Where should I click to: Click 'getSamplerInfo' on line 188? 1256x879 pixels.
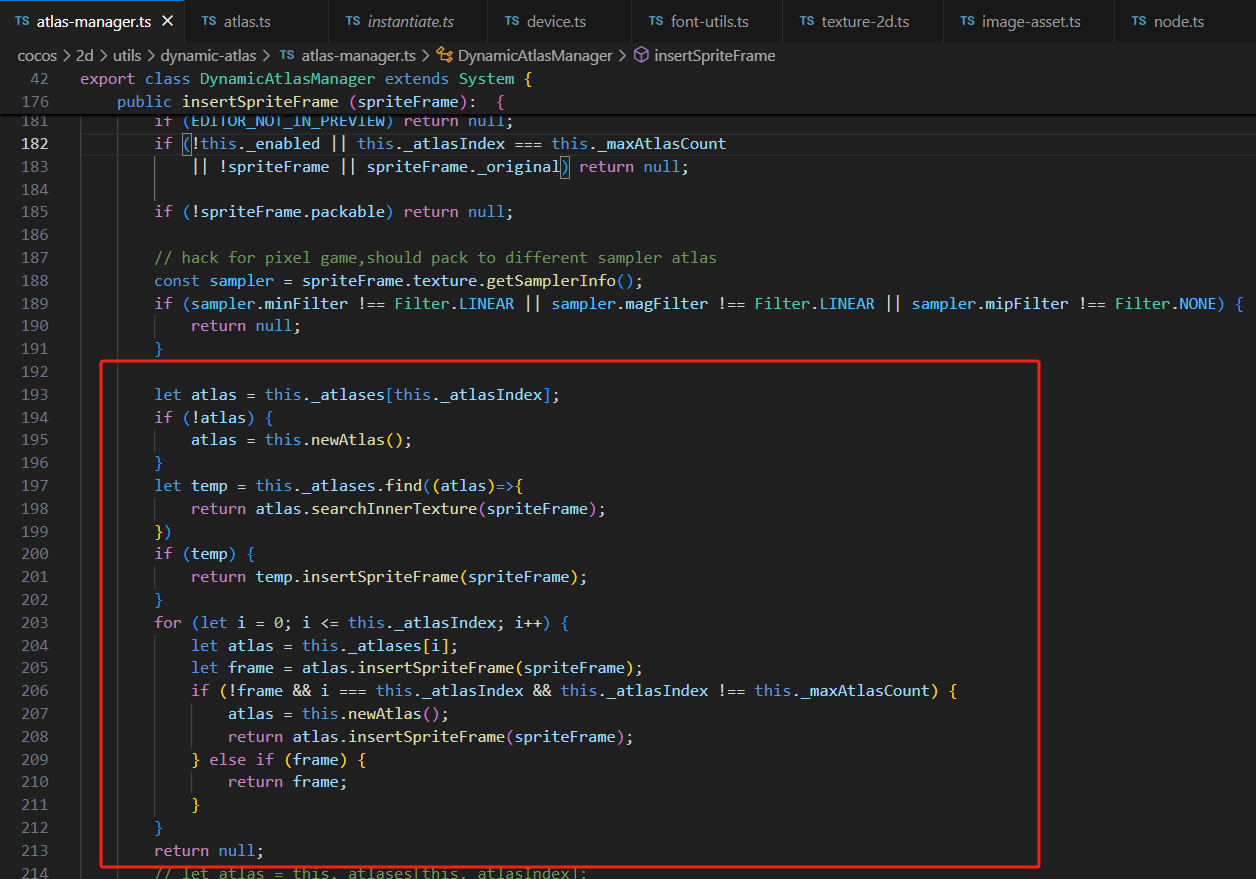[551, 281]
